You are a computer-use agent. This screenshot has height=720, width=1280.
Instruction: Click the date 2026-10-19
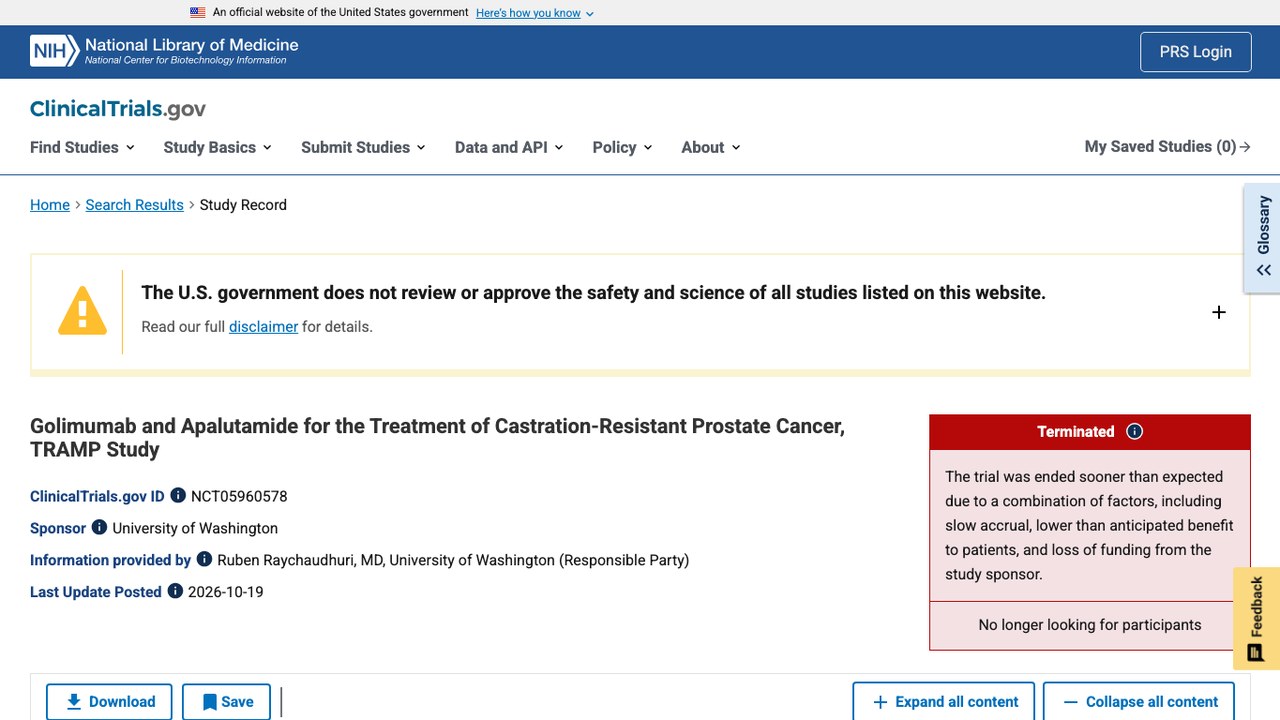pos(226,592)
